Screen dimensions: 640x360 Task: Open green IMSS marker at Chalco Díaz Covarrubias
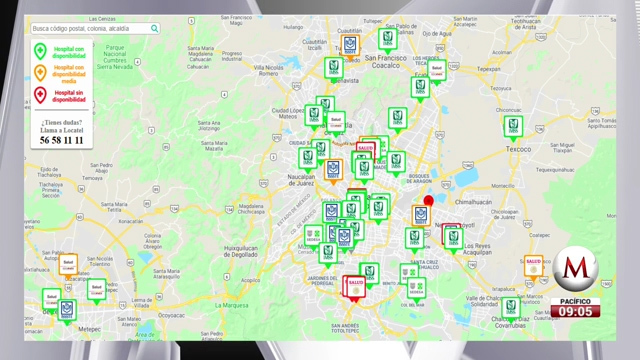point(511,309)
